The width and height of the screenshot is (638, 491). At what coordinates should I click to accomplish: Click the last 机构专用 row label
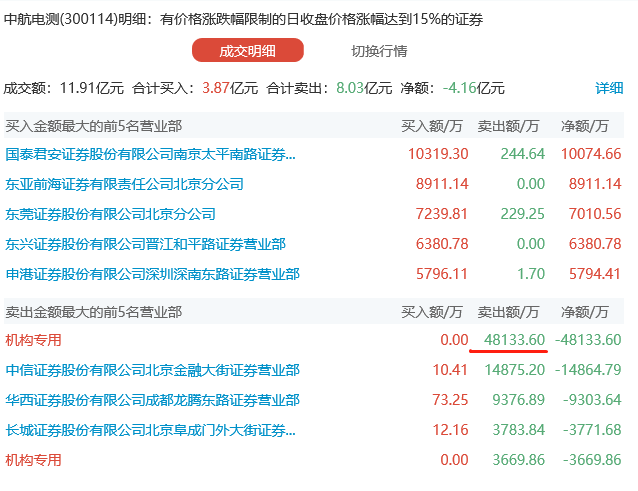coord(33,460)
